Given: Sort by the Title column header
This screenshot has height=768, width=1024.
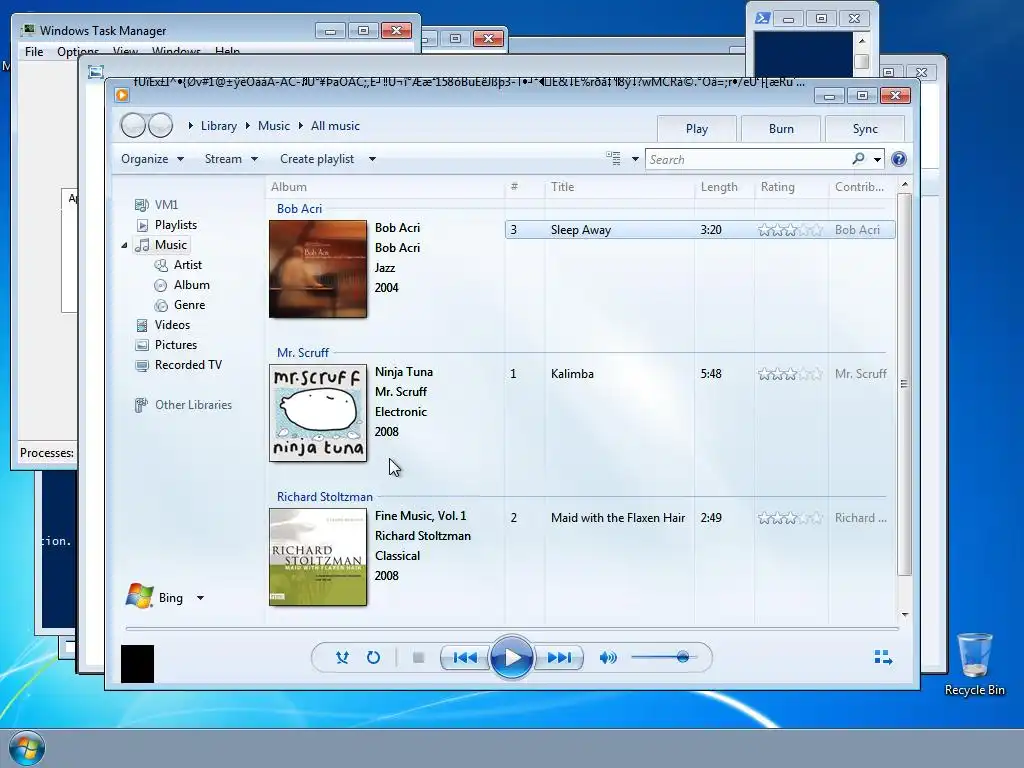Looking at the screenshot, I should point(620,187).
